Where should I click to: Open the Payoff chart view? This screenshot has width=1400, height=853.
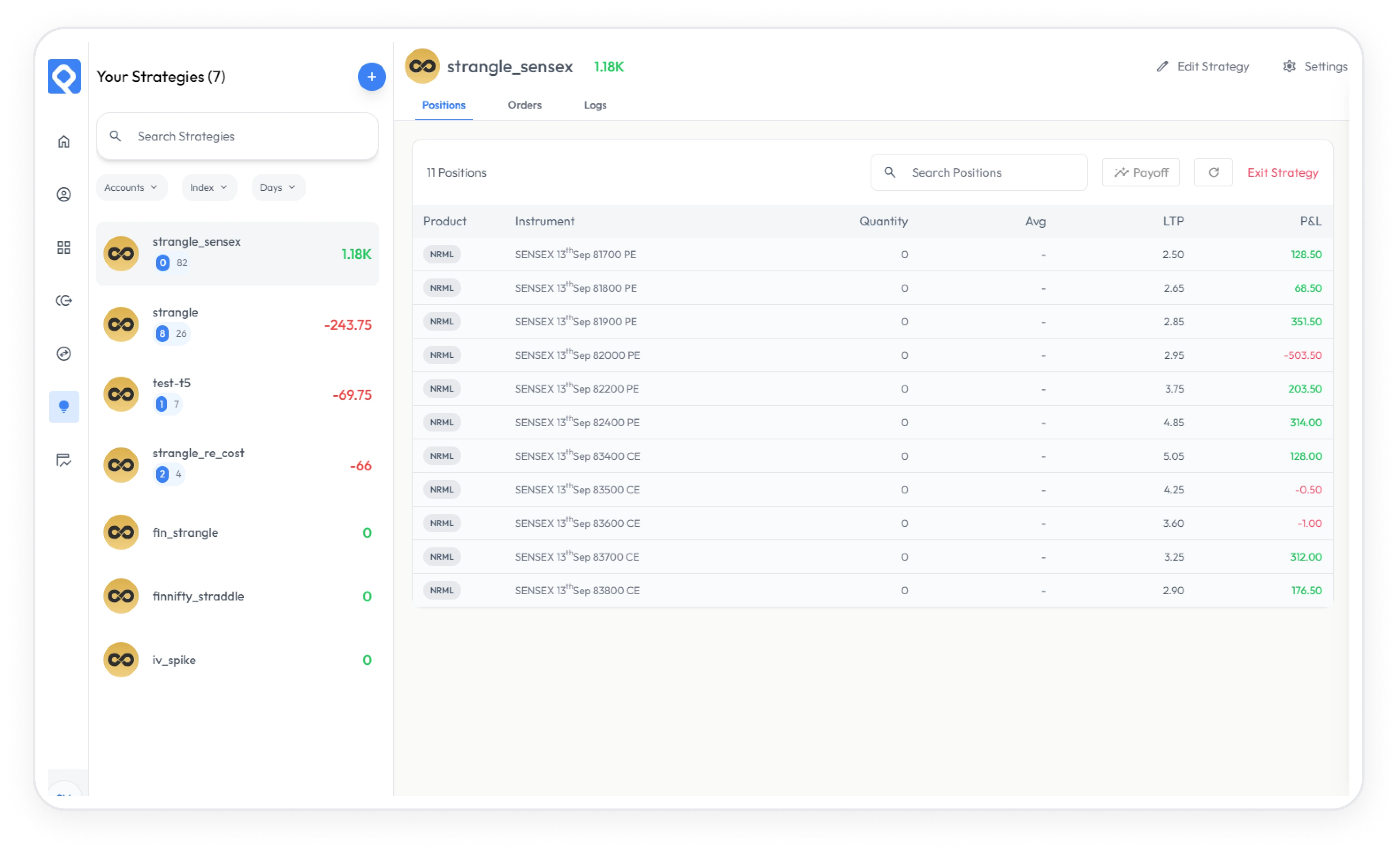coord(1141,172)
